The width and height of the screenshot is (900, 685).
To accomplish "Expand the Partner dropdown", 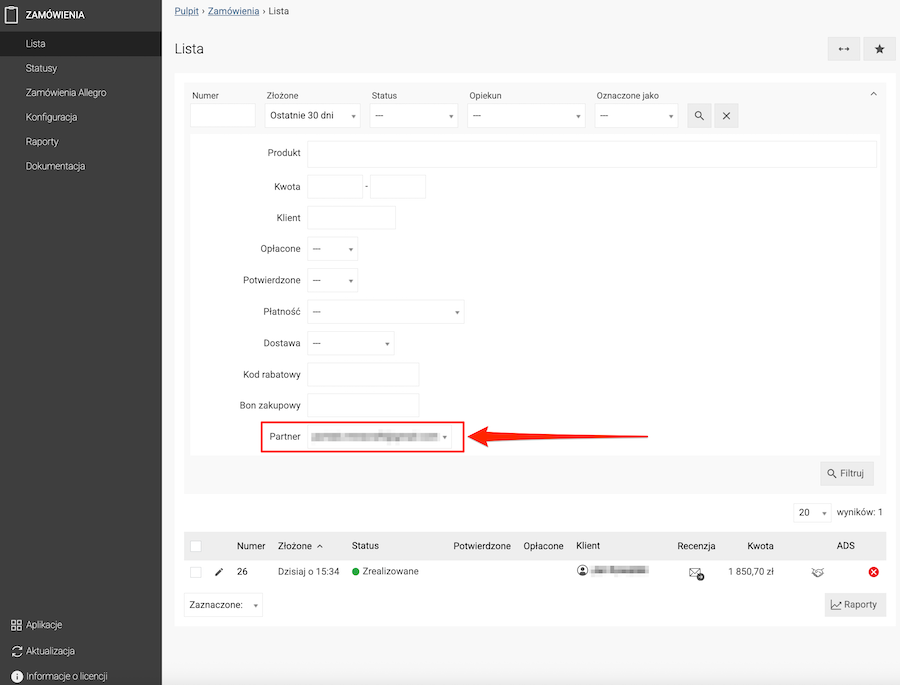I will click(379, 437).
